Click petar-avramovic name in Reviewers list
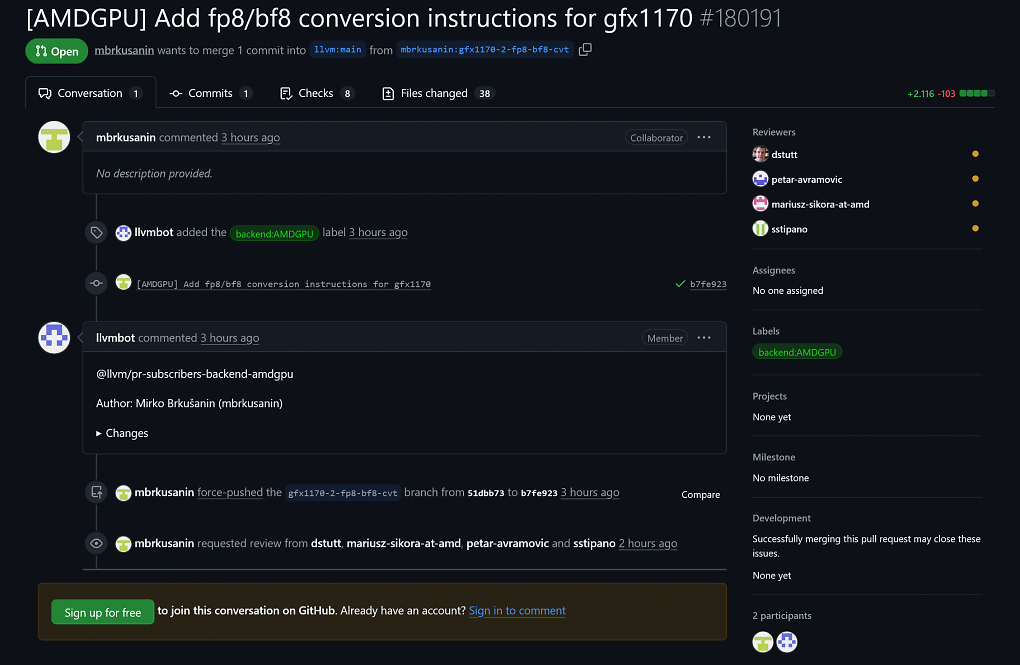1020x665 pixels. [x=807, y=180]
